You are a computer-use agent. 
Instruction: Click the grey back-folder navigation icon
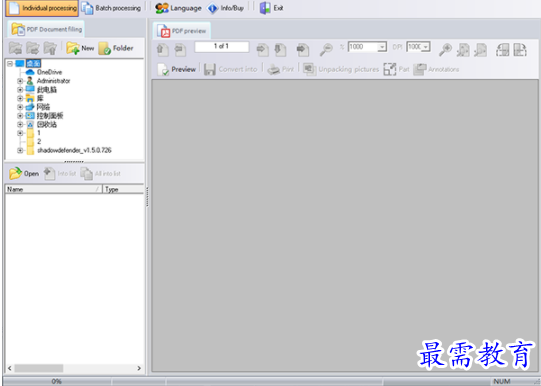[x=16, y=48]
